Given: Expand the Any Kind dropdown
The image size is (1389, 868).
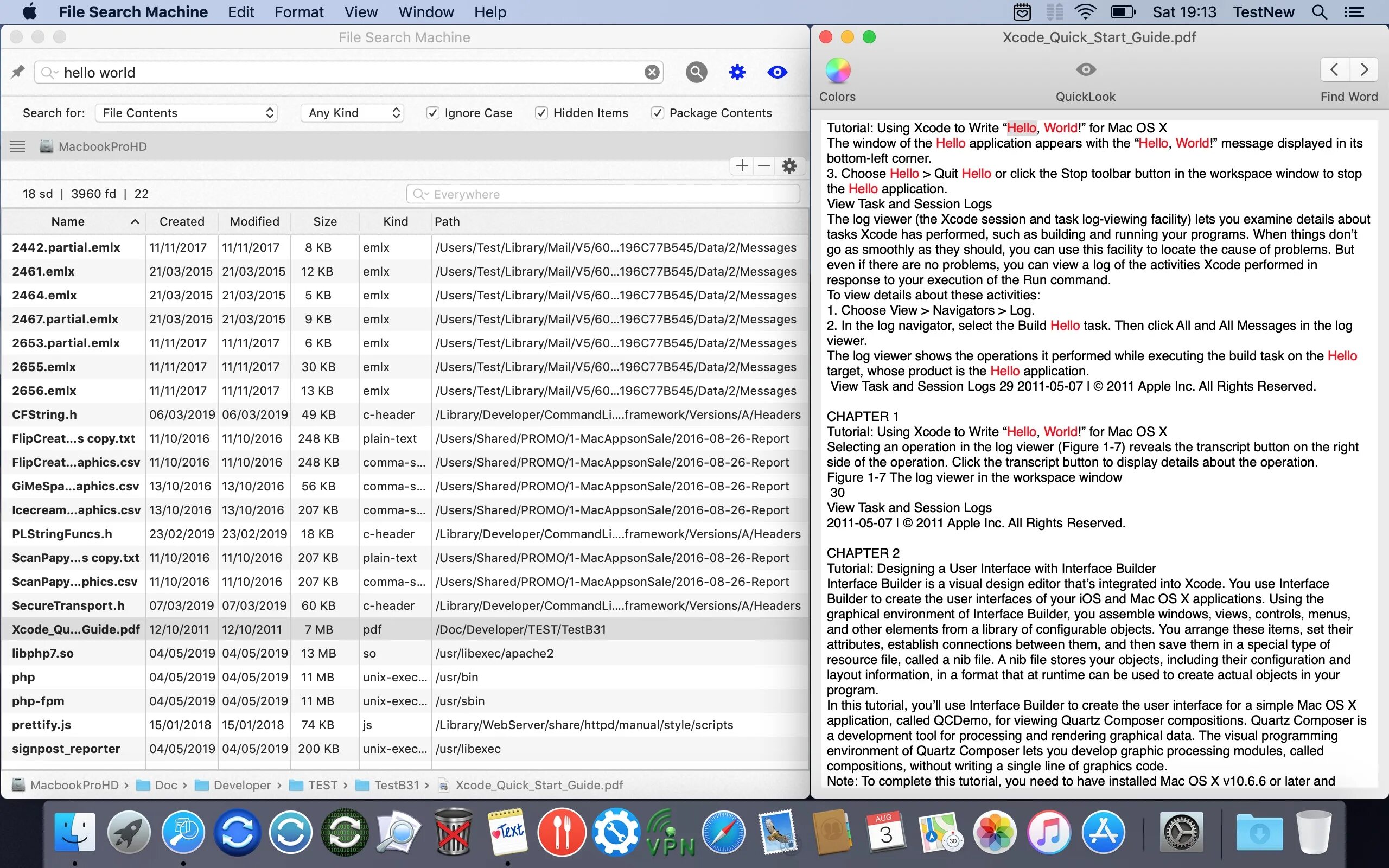Looking at the screenshot, I should click(352, 113).
